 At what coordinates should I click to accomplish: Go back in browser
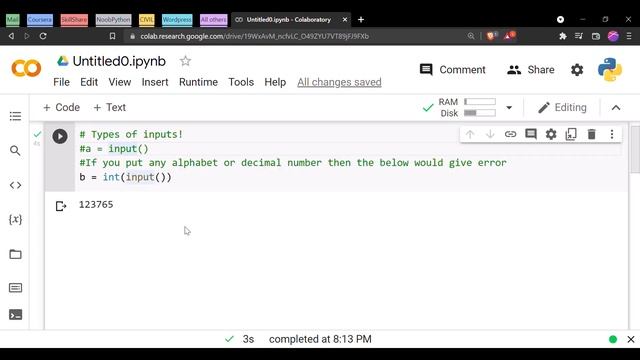click(11, 36)
